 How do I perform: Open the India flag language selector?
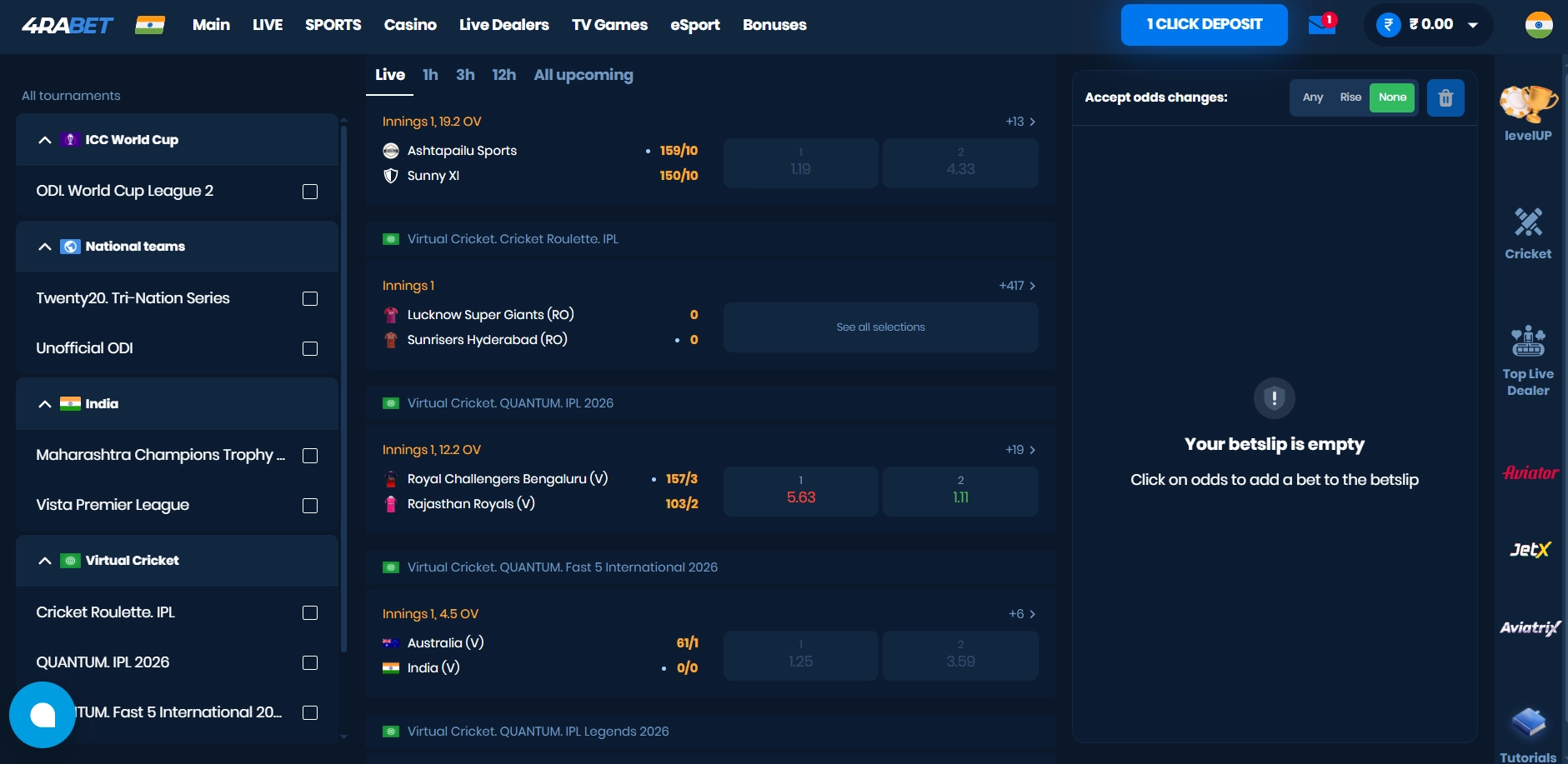[x=150, y=25]
